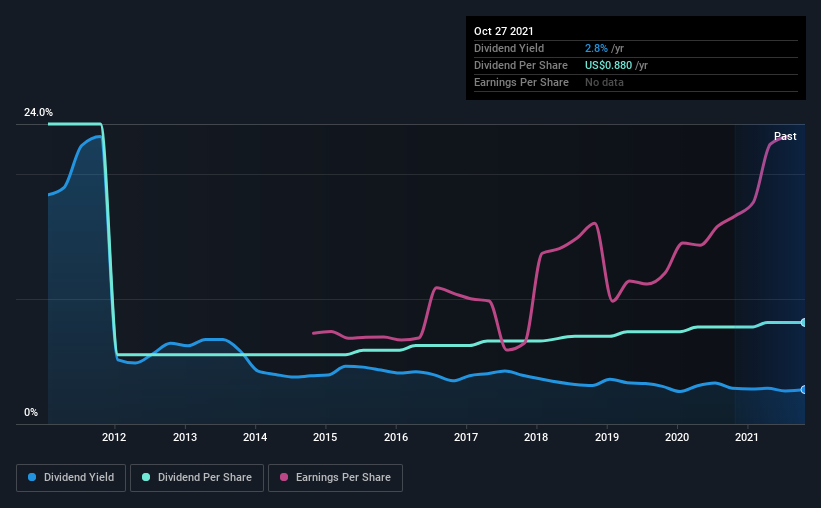Click the Oct 27 2021 tooltip date

pyautogui.click(x=504, y=31)
